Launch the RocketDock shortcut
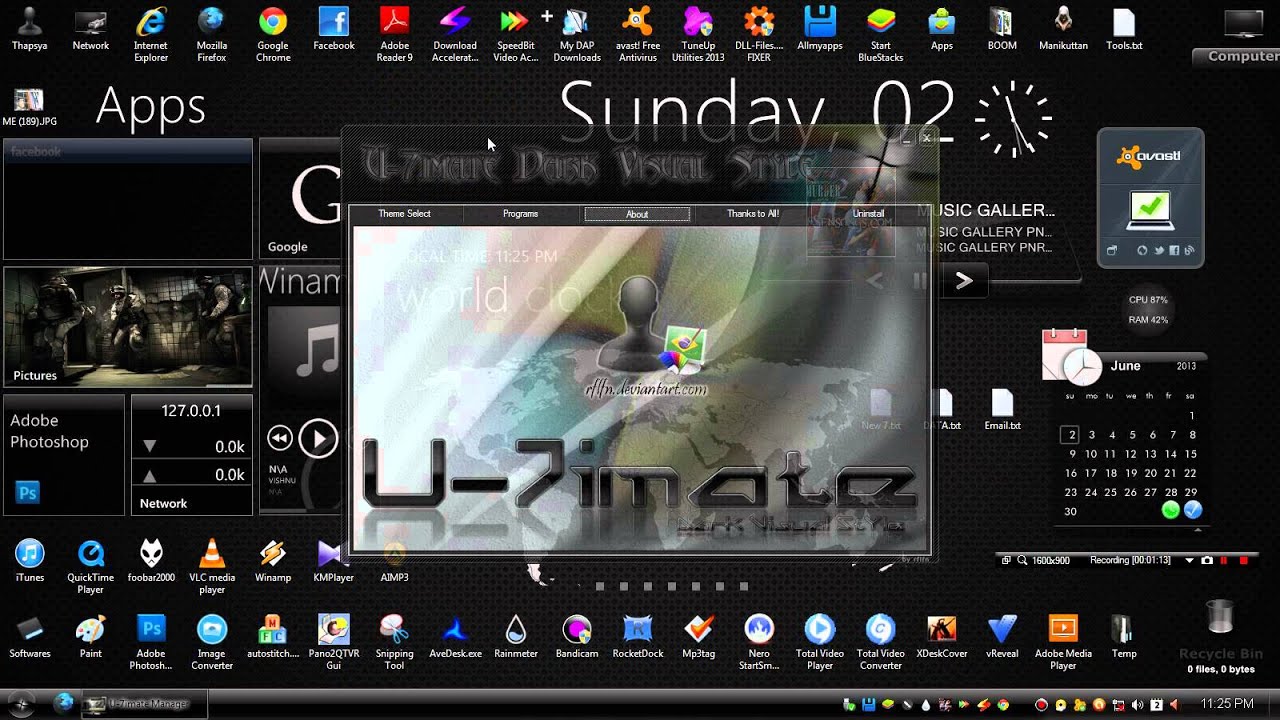The height and width of the screenshot is (720, 1280). tap(638, 637)
